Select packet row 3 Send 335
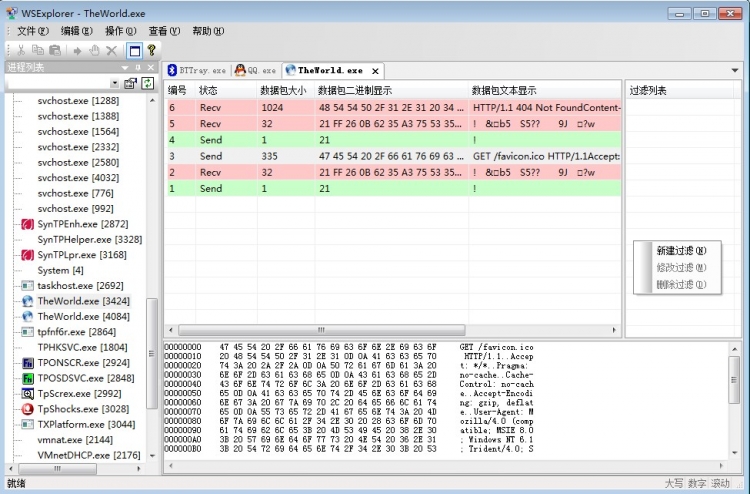Image resolution: width=750 pixels, height=494 pixels. point(393,156)
